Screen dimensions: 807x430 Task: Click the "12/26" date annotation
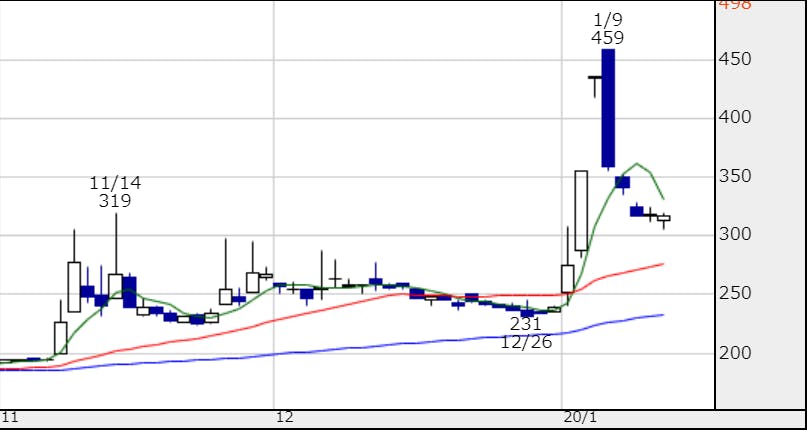526,341
